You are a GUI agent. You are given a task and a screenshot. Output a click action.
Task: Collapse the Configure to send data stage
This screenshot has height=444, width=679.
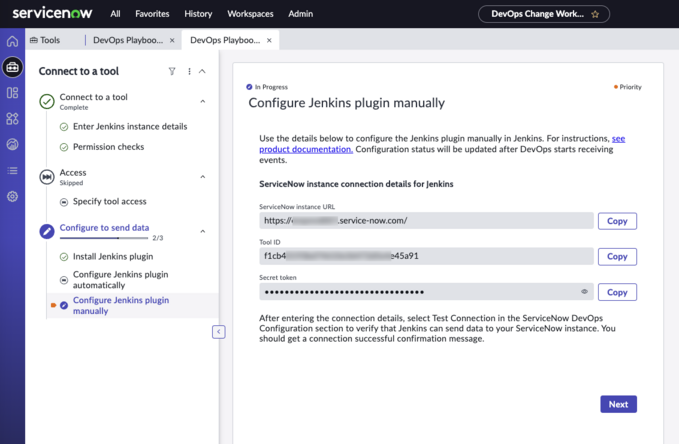202,231
